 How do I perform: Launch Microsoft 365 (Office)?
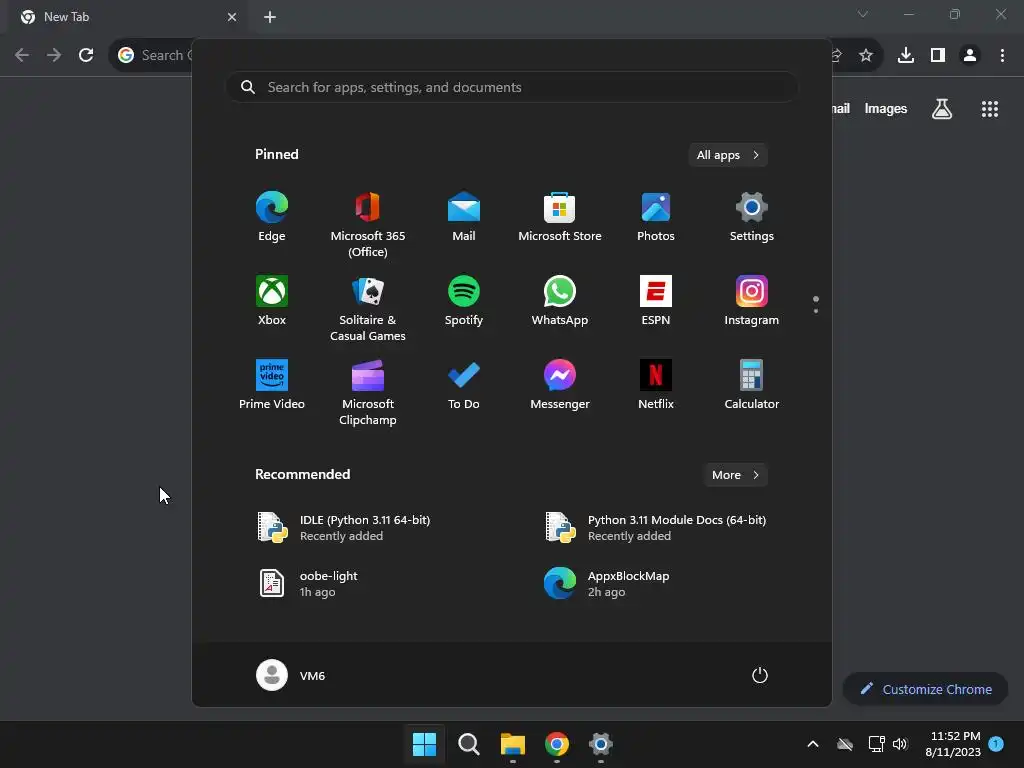(368, 225)
